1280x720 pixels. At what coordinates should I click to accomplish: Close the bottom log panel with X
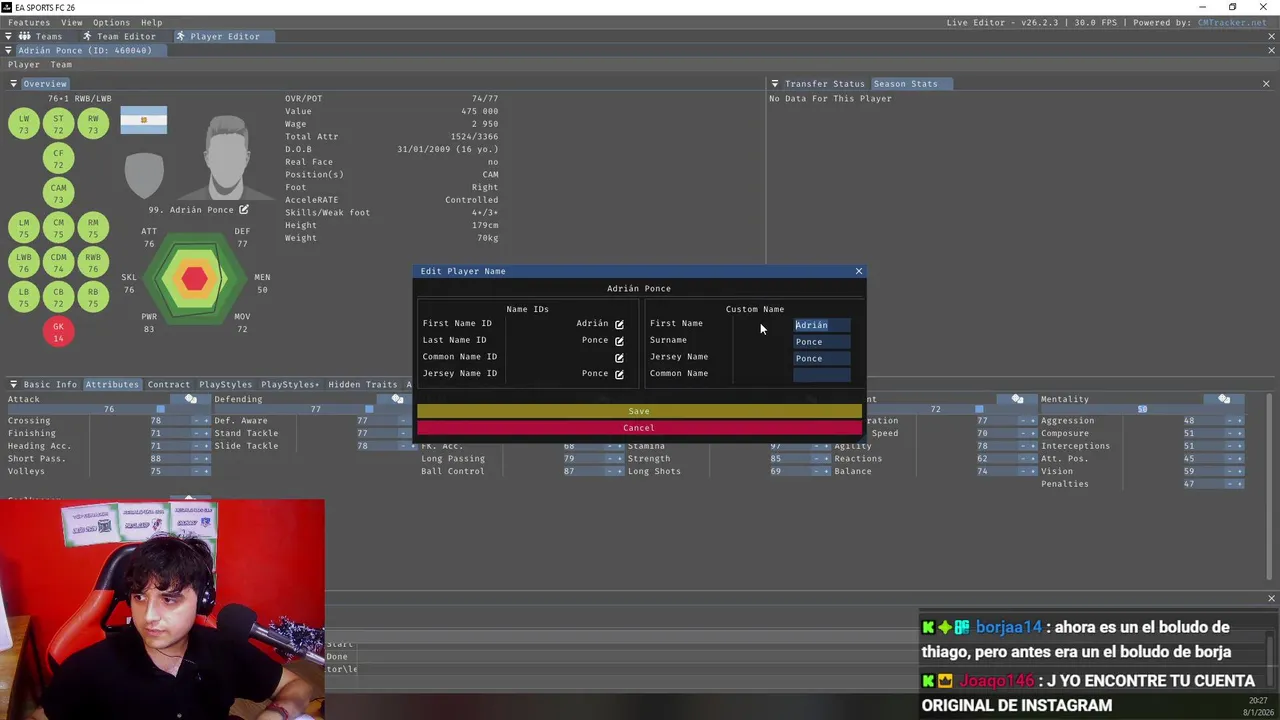pos(1271,598)
